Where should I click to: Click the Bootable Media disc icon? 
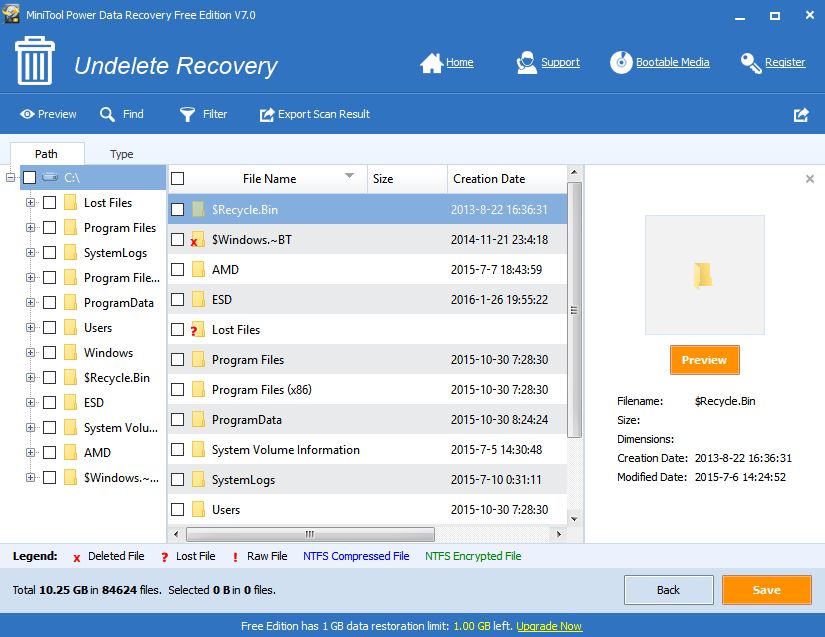click(621, 63)
